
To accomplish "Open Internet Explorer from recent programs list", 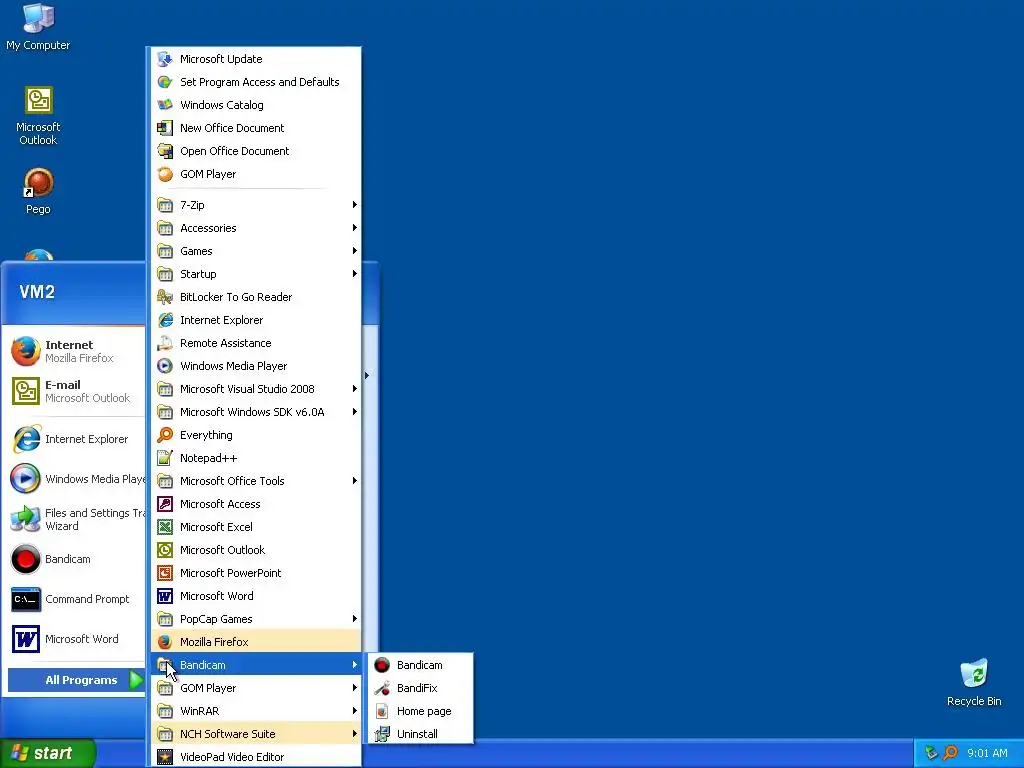I will tap(74, 439).
